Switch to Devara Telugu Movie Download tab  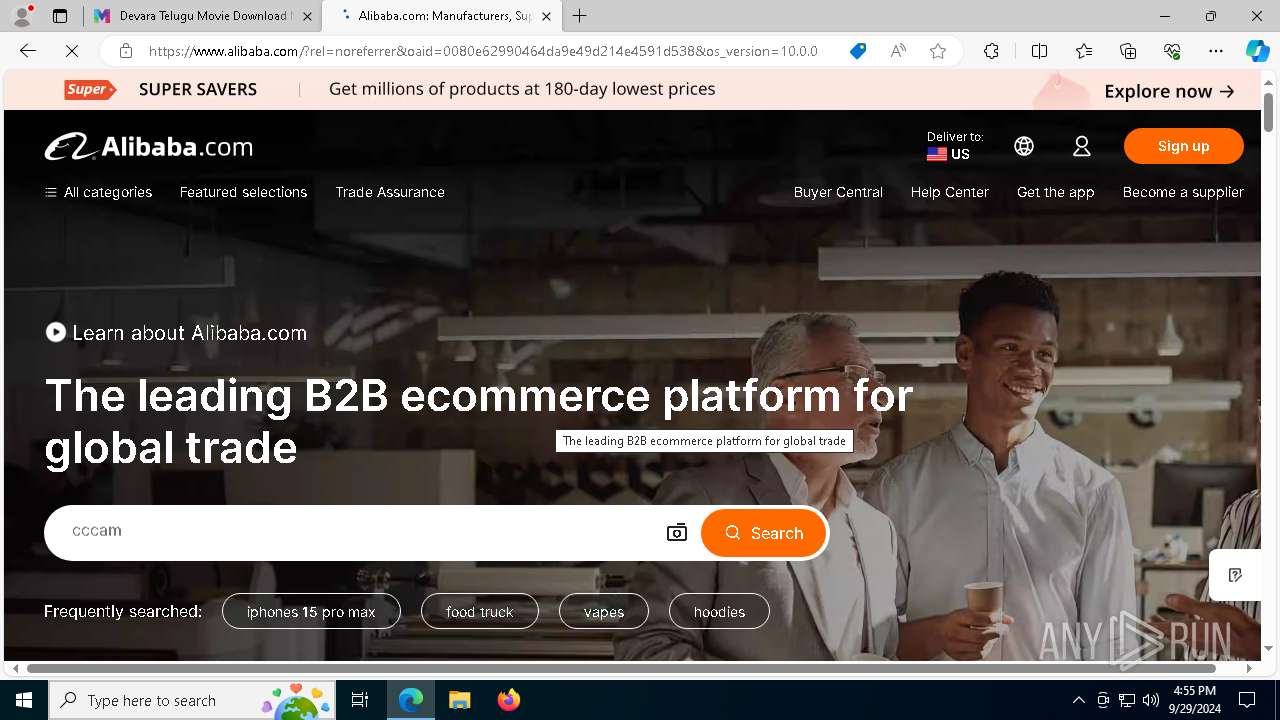coord(203,16)
